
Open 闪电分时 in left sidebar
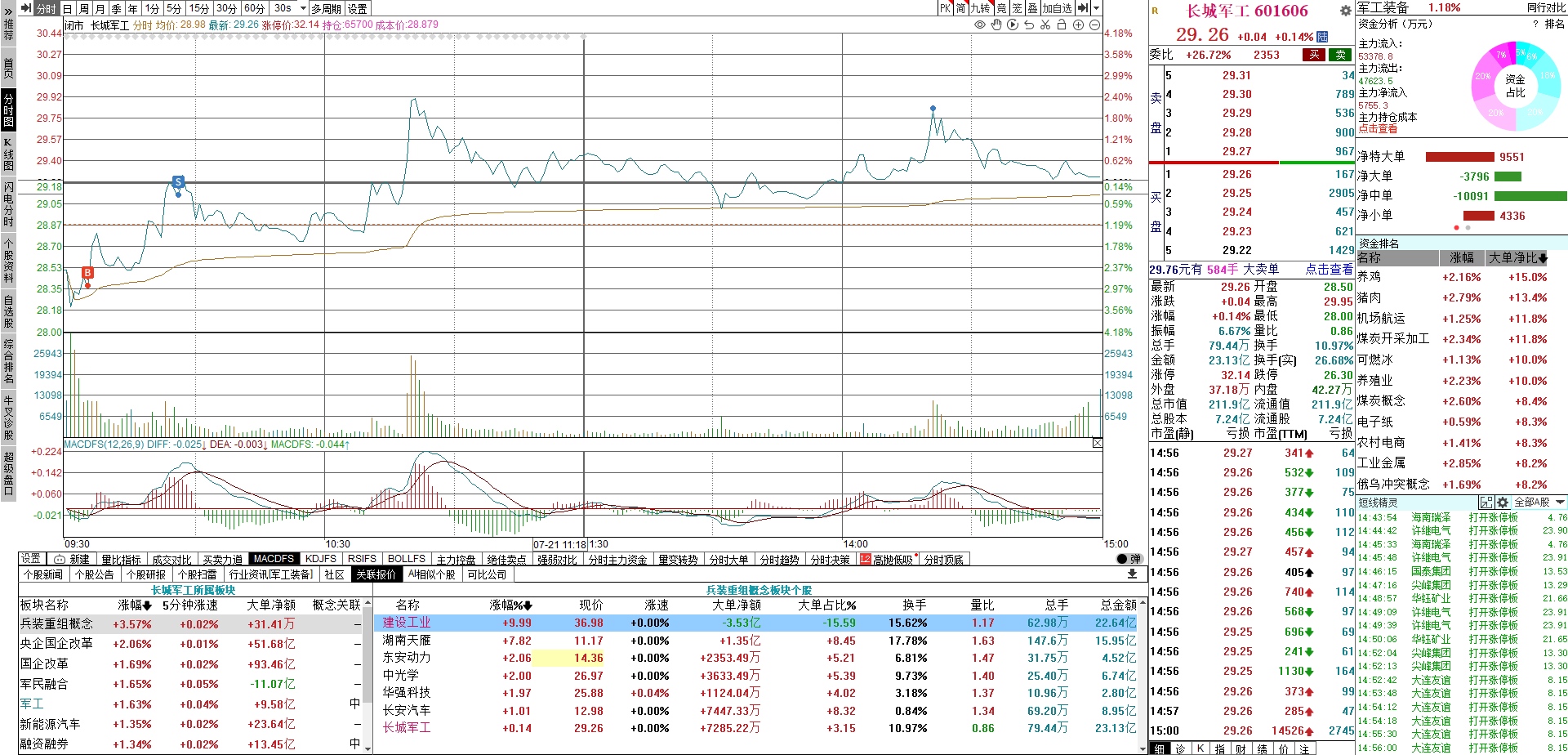tap(8, 204)
